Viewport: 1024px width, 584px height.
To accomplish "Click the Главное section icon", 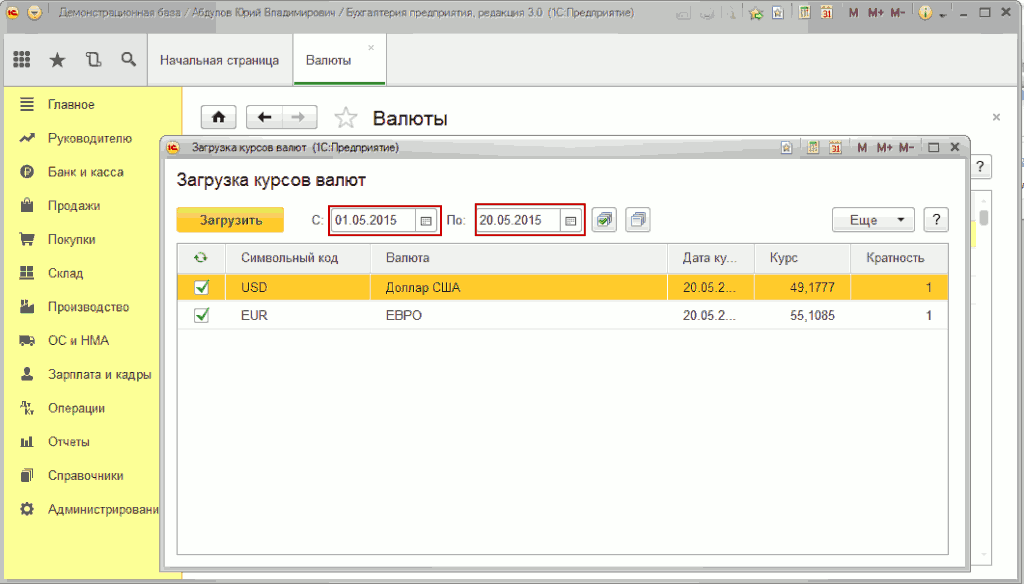I will point(27,105).
